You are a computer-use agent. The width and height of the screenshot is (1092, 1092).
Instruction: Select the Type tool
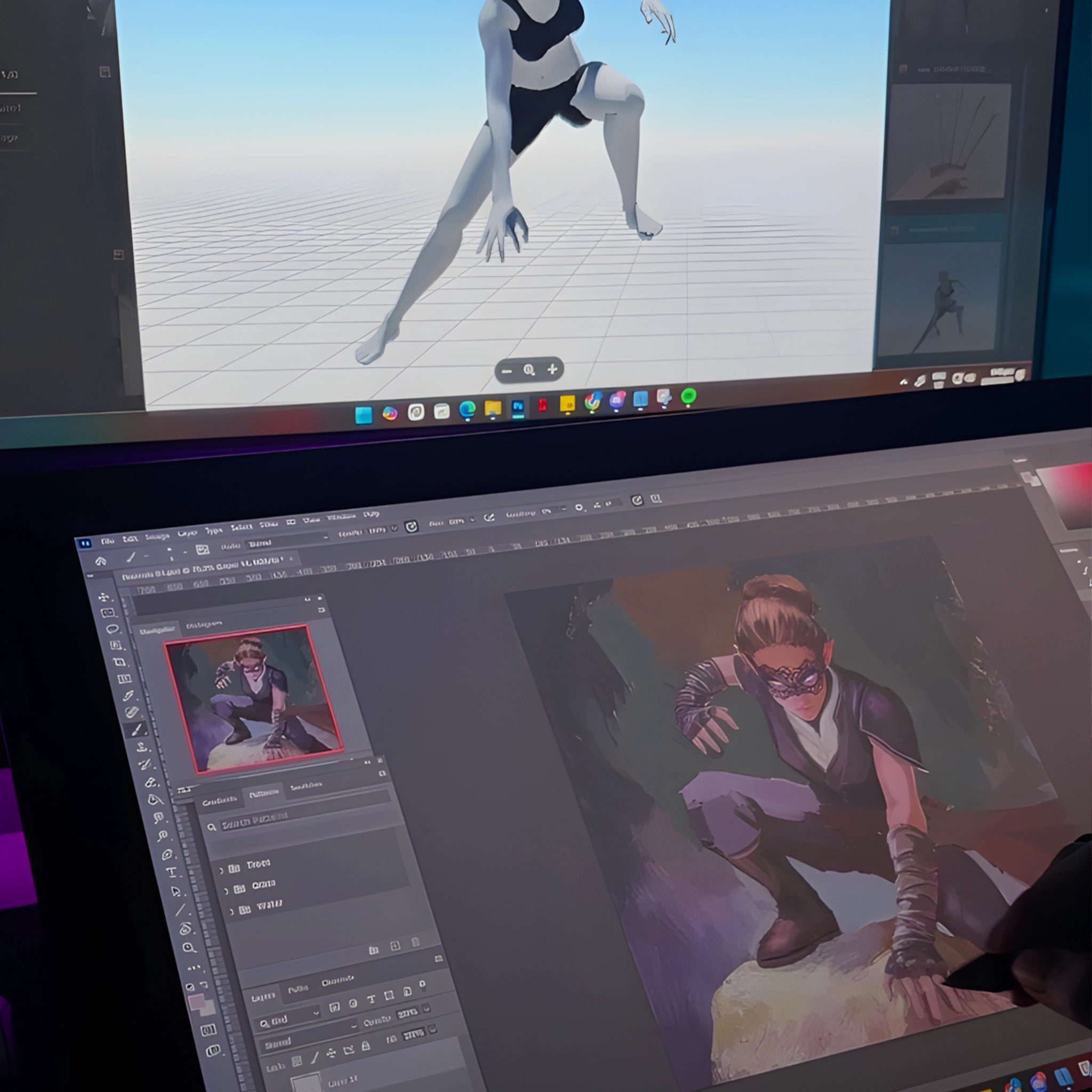click(x=171, y=872)
